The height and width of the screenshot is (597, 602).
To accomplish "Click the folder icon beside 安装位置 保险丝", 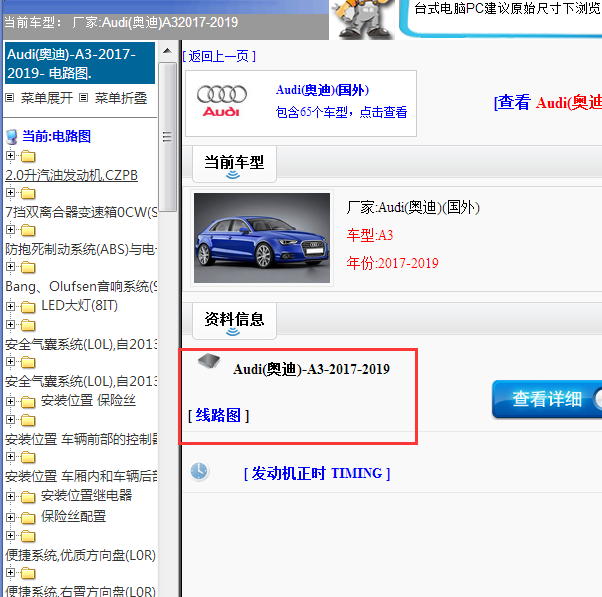I will pos(28,402).
